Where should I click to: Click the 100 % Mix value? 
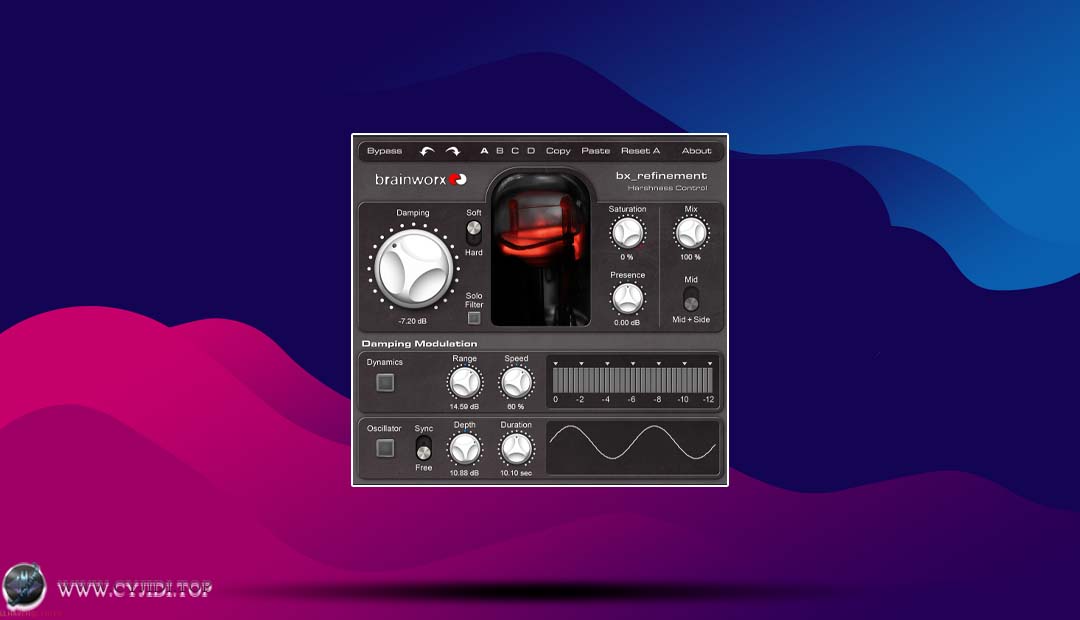click(x=690, y=257)
